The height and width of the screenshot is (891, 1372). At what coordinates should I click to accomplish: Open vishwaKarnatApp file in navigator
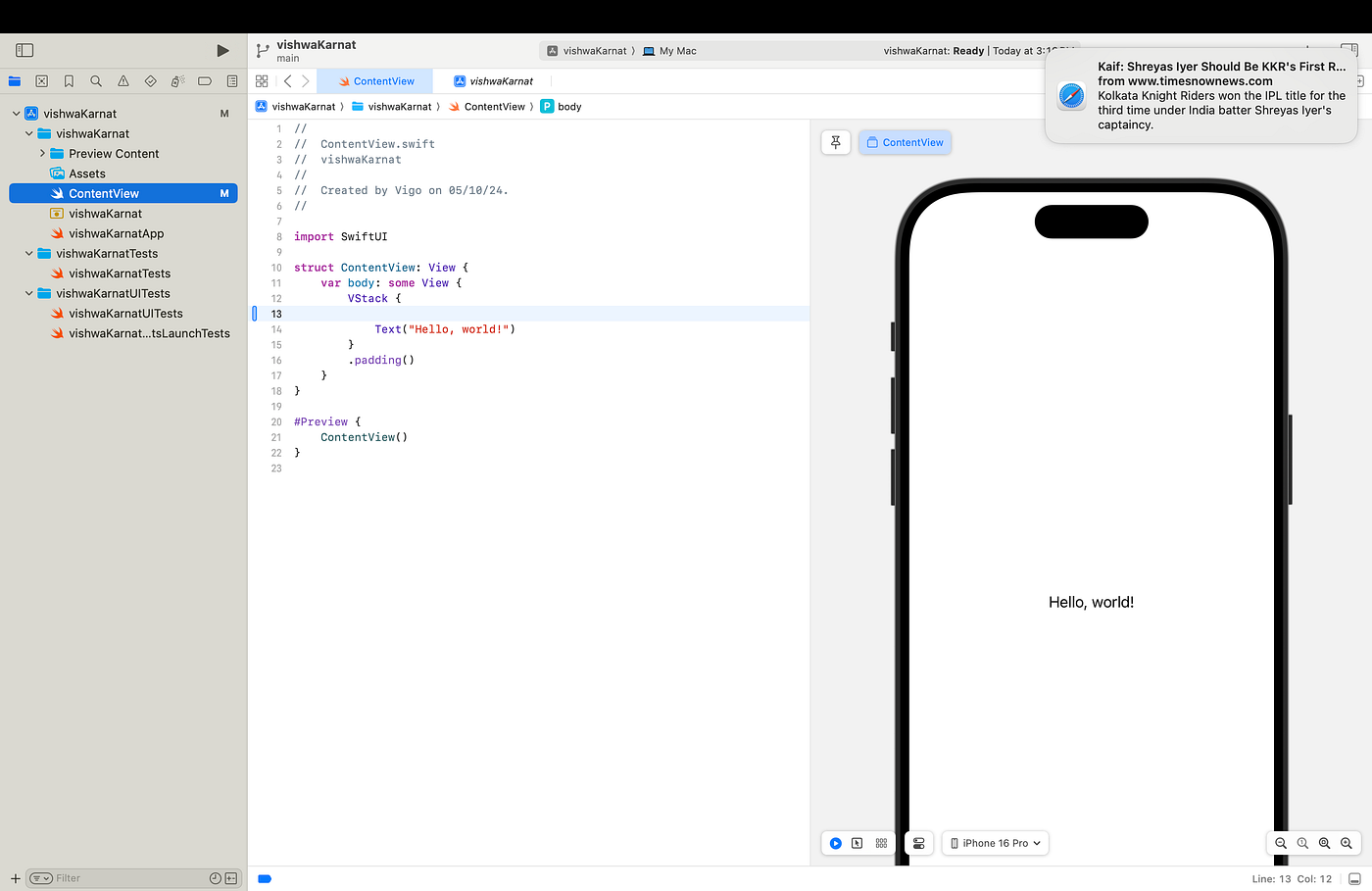point(116,233)
